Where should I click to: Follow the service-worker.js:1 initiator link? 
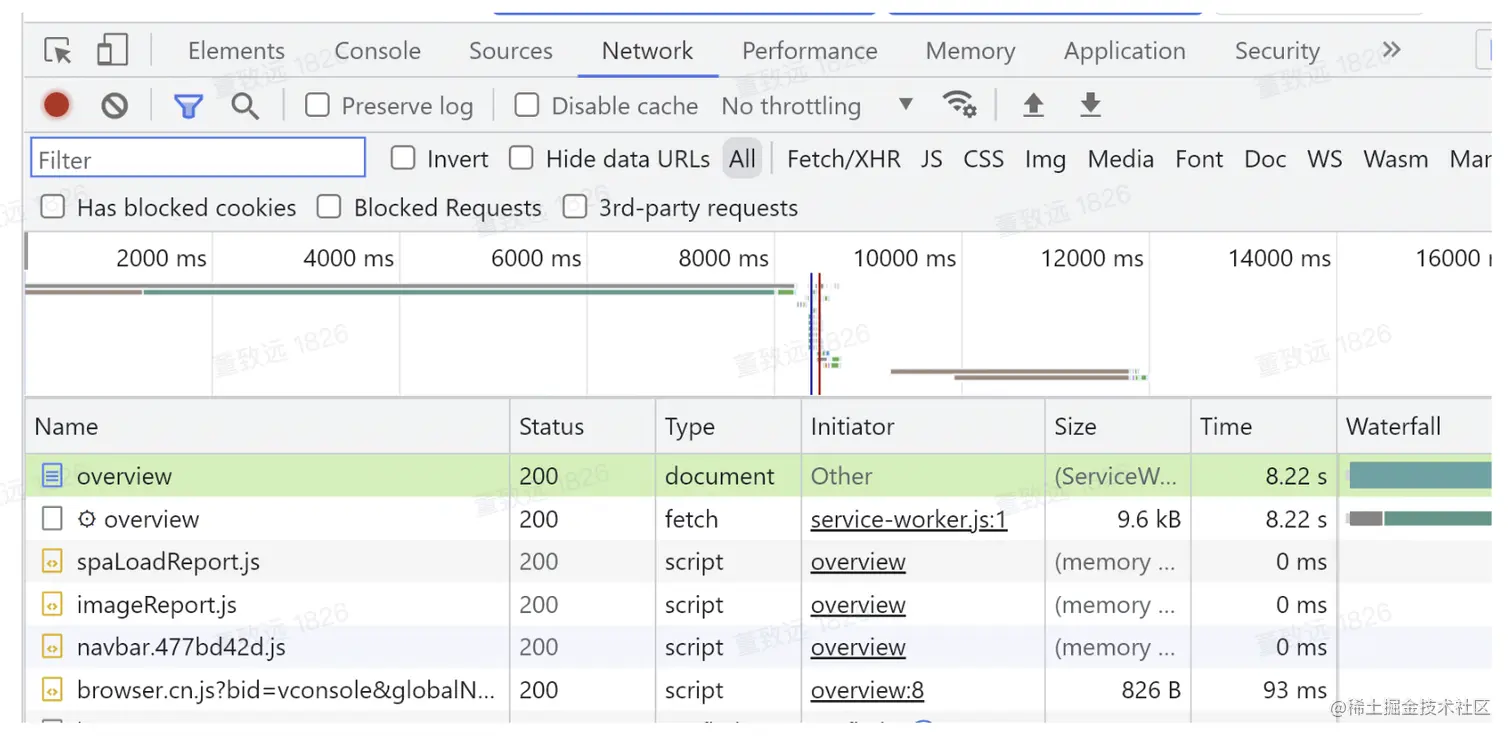[908, 519]
